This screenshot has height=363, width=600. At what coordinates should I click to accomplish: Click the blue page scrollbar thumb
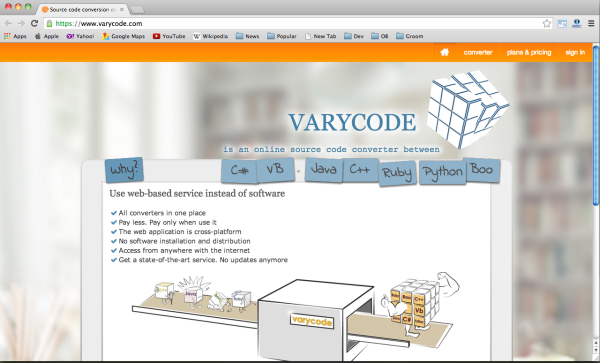click(x=596, y=126)
